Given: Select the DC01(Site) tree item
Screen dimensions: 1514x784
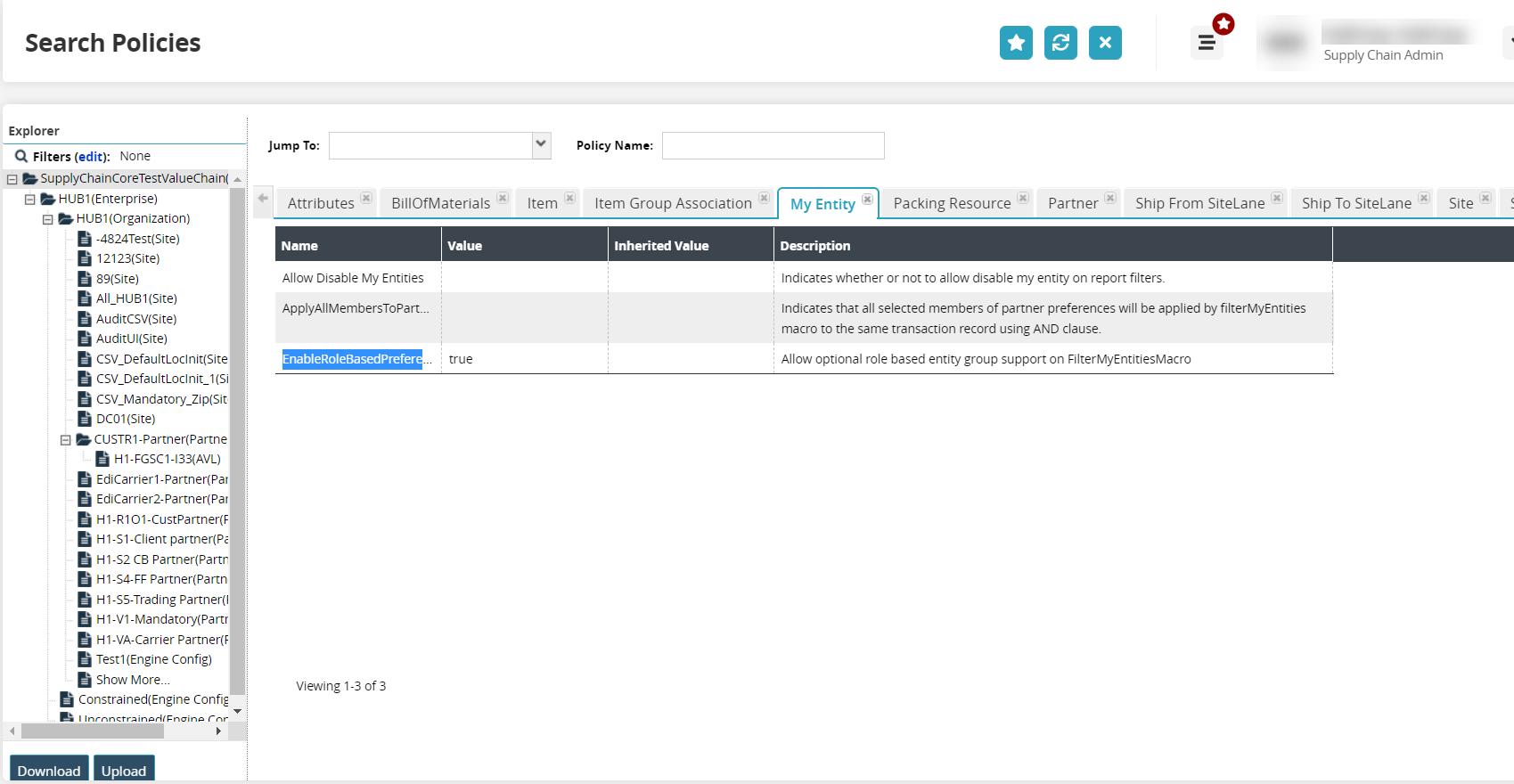Looking at the screenshot, I should pyautogui.click(x=126, y=419).
